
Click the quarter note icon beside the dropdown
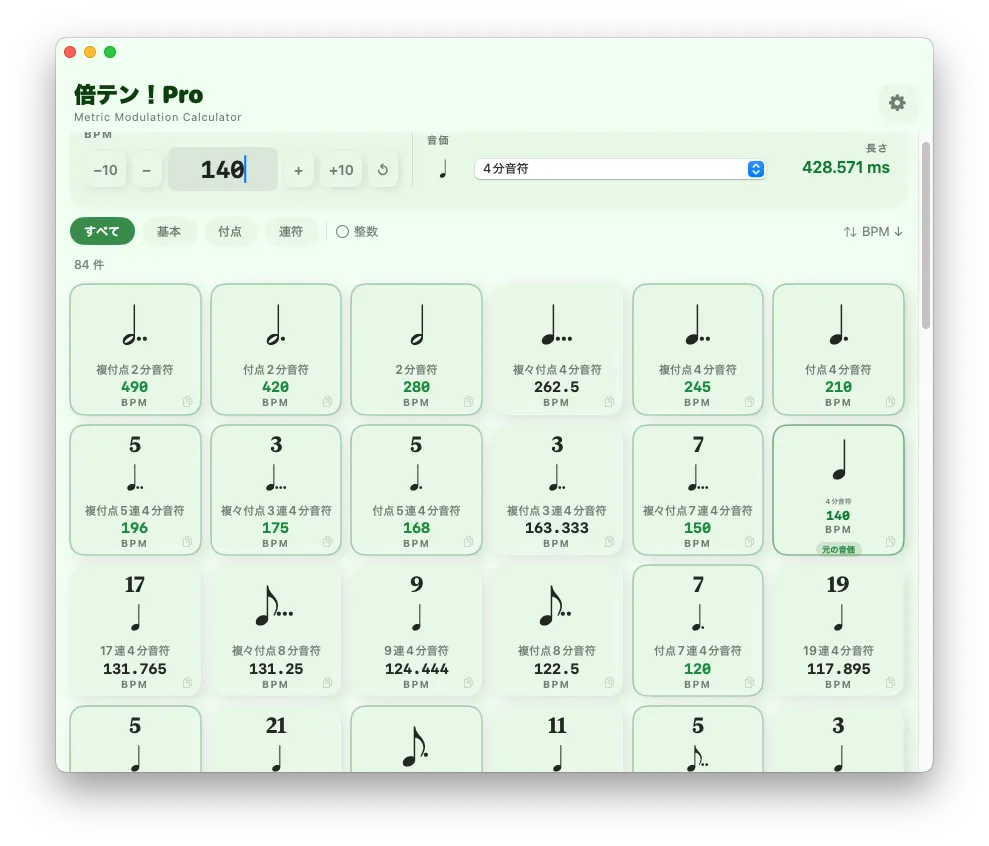(443, 169)
